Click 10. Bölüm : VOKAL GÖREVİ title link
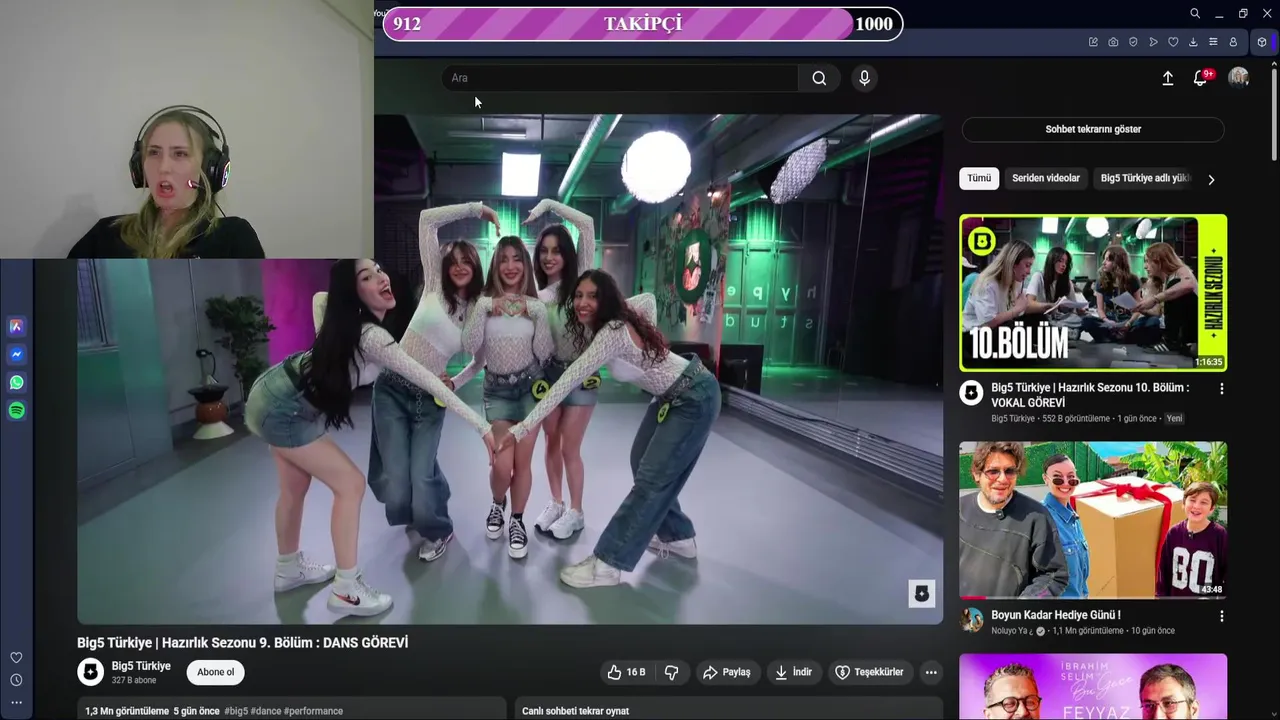Viewport: 1280px width, 720px height. coord(1090,395)
